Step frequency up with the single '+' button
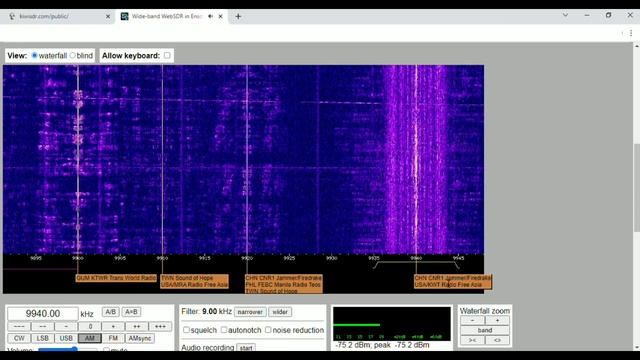This screenshot has width=640, height=360. coord(113,327)
